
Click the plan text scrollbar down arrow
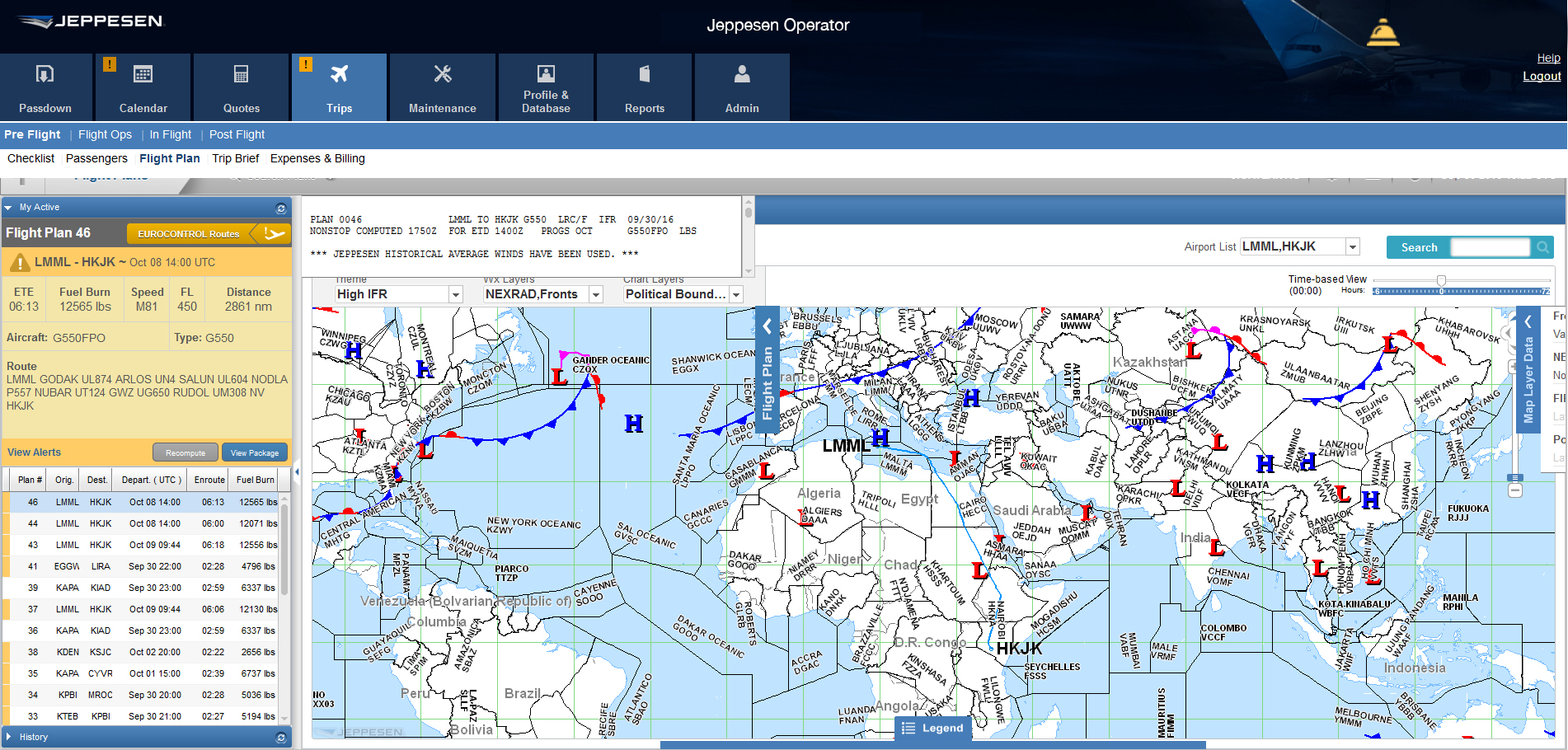[749, 271]
